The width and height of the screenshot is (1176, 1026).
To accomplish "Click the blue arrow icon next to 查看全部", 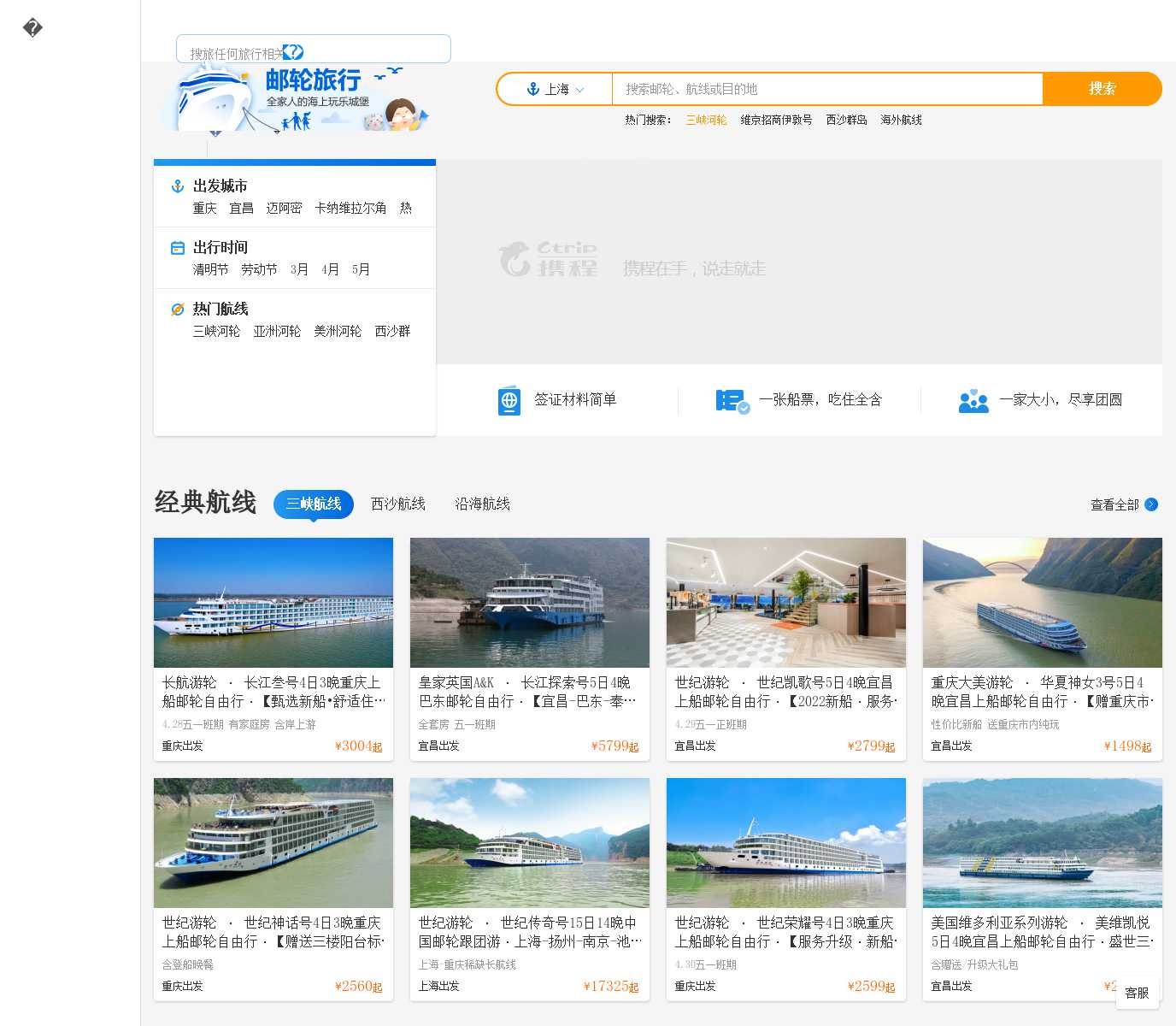I will point(1151,504).
